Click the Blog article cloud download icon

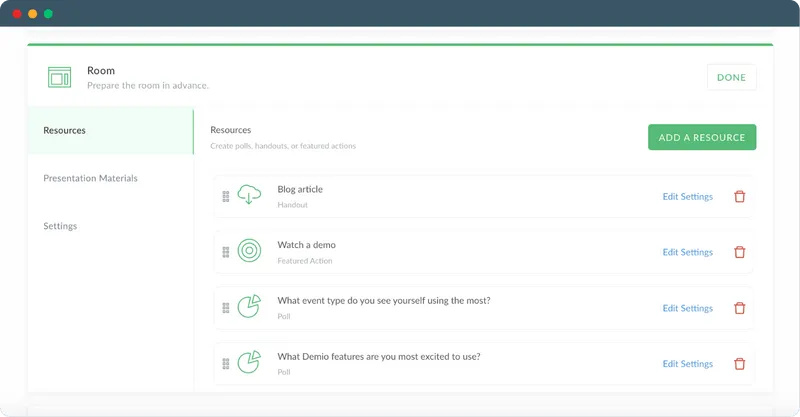point(249,195)
